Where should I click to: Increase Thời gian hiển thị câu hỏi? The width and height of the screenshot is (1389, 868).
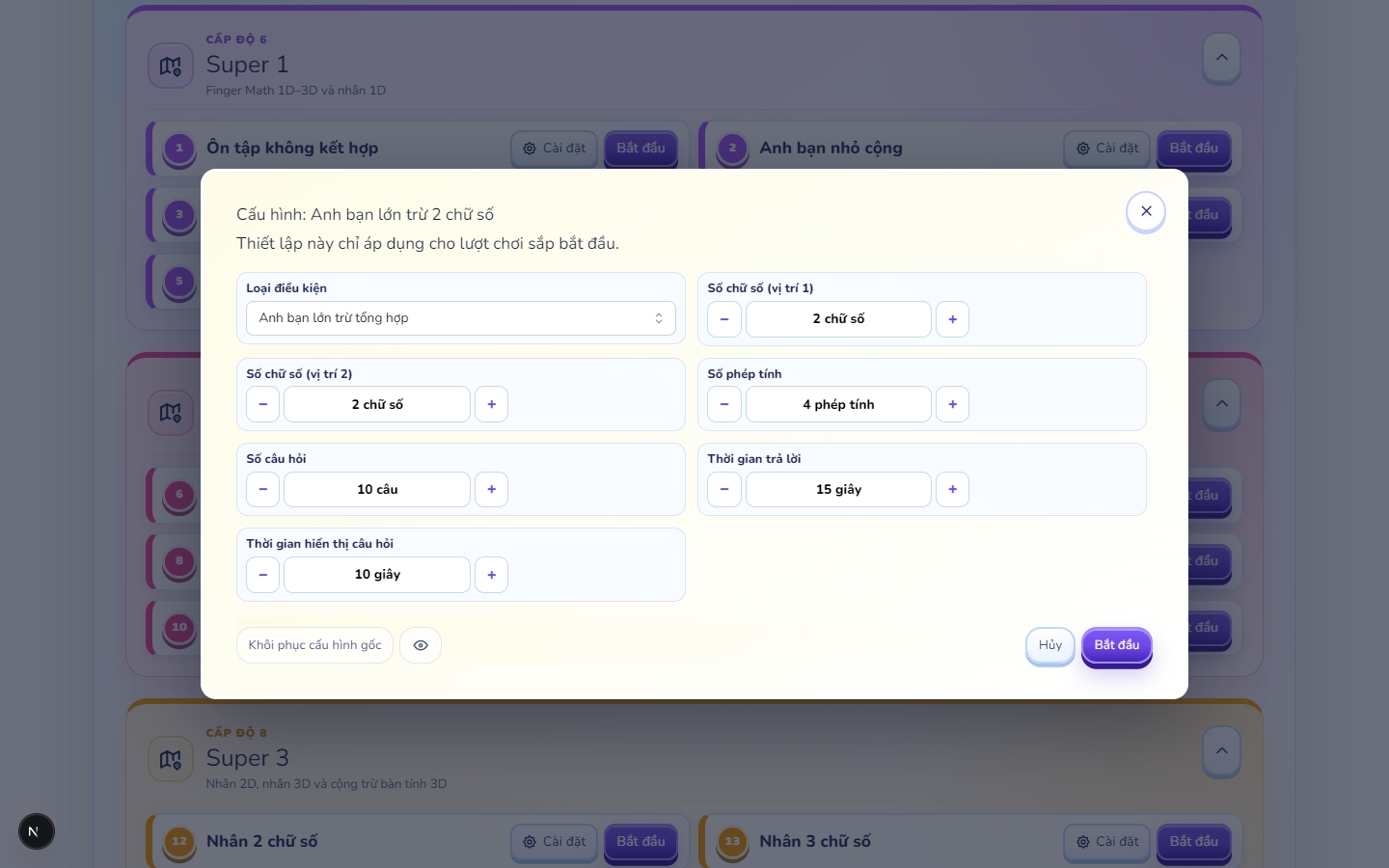[491, 575]
